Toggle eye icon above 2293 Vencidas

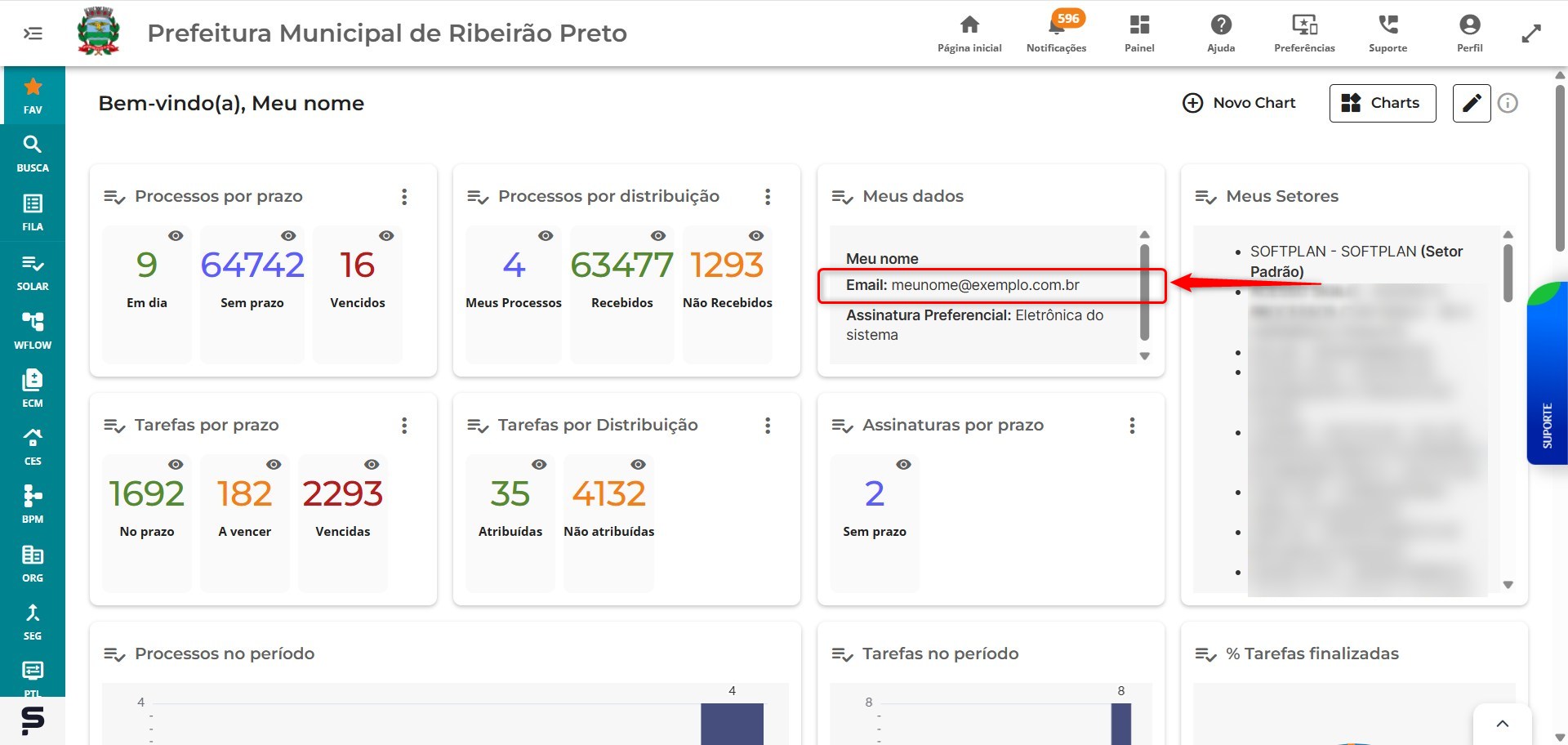coord(372,464)
